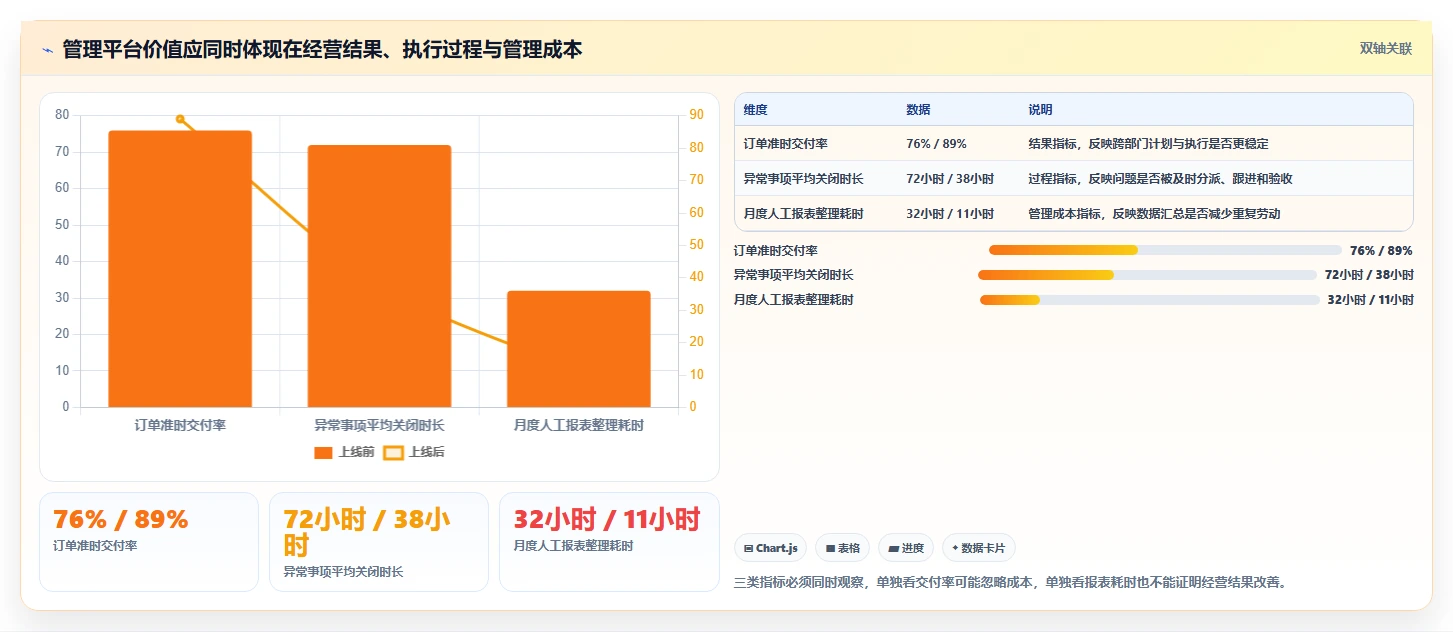Click the 72小时 / 38小时 value beside progress bar
Viewport: 1453px width, 632px height.
tap(1369, 275)
